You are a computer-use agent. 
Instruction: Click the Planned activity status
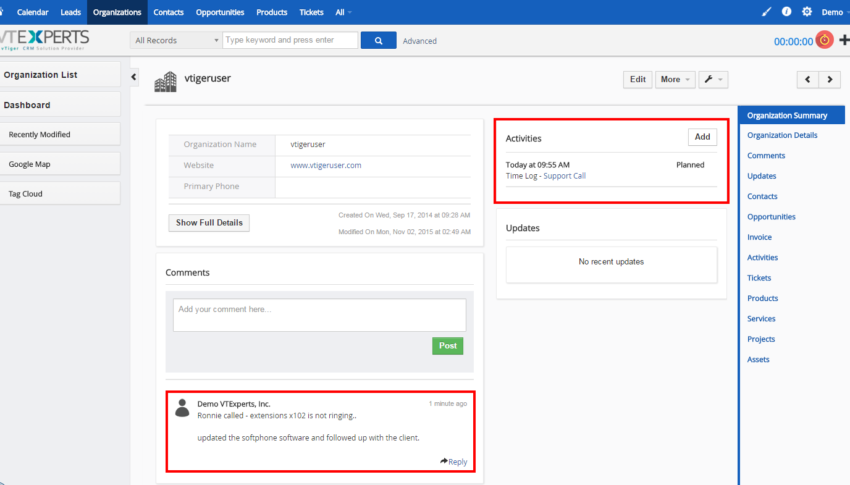(x=690, y=165)
